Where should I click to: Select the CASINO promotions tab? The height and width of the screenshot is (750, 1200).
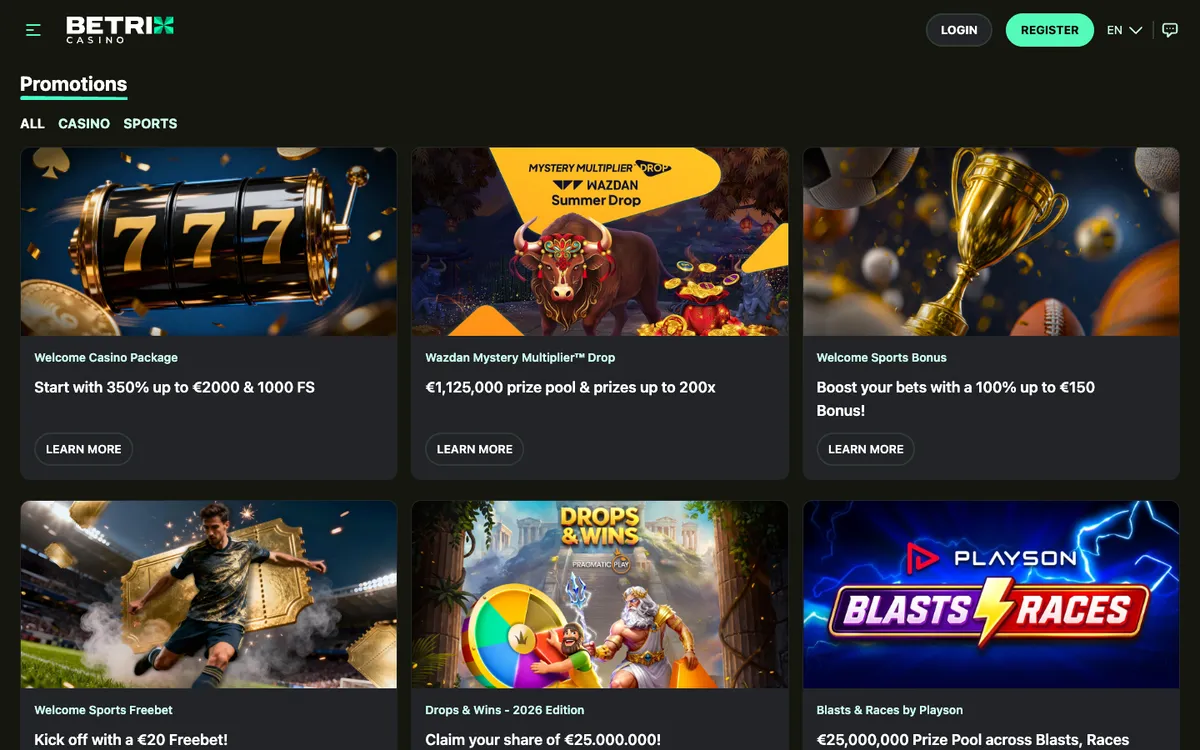click(x=84, y=123)
